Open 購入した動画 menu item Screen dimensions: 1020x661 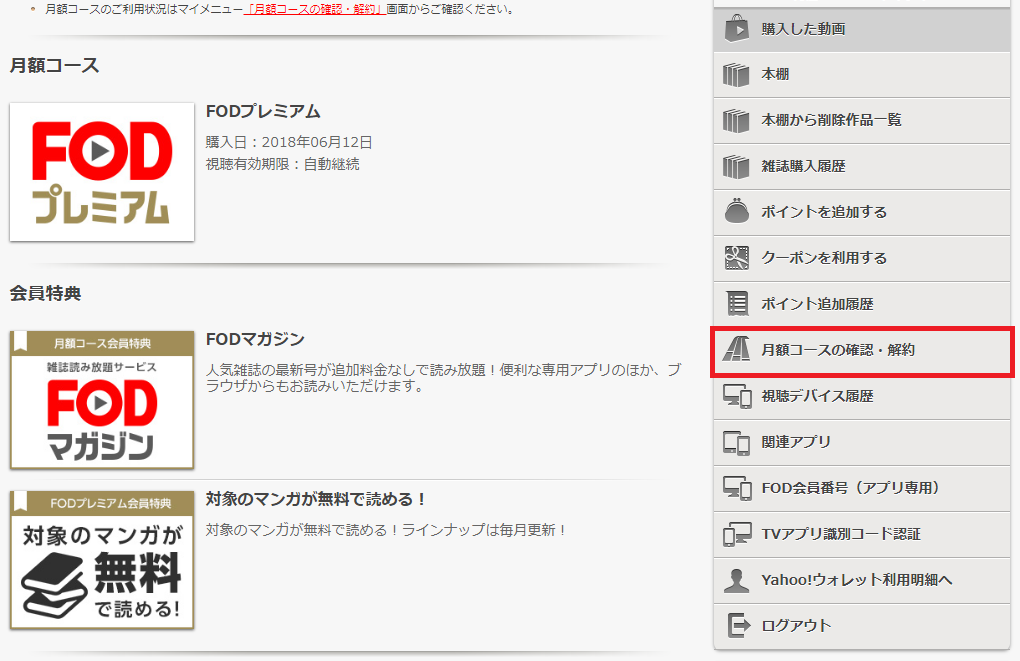(x=862, y=30)
